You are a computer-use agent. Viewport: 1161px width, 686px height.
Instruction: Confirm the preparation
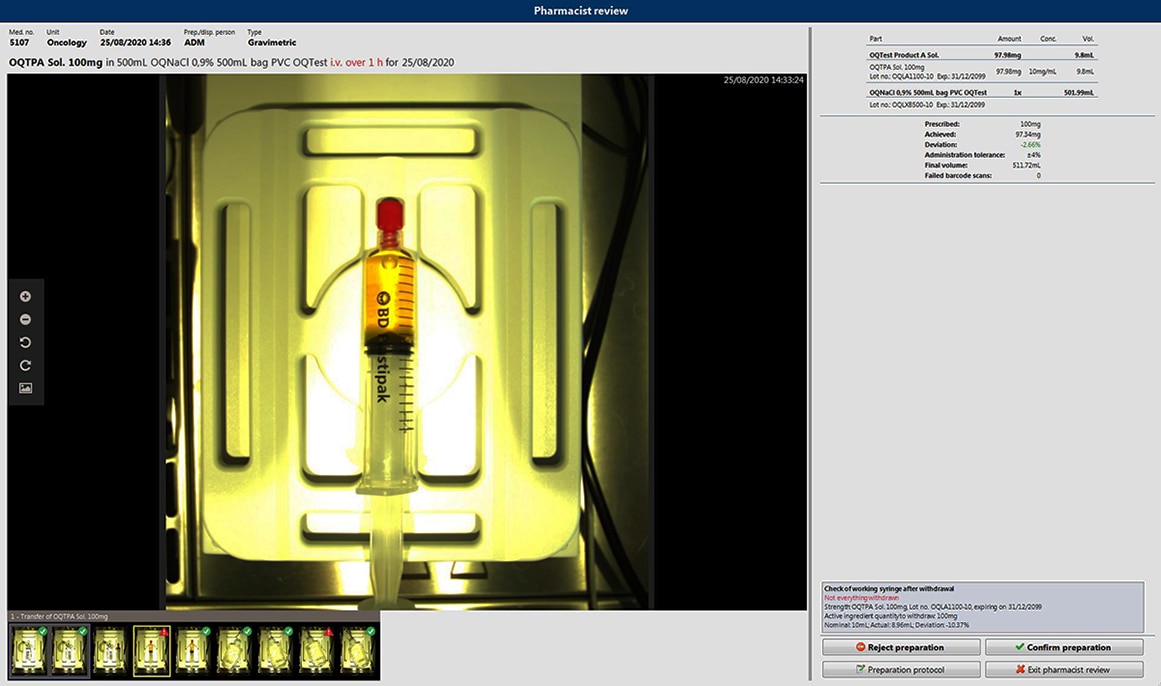pos(1063,648)
